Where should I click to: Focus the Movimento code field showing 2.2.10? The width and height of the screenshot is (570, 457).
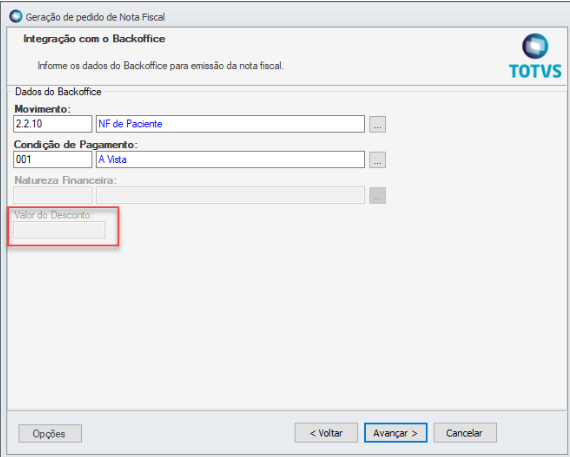click(x=53, y=124)
